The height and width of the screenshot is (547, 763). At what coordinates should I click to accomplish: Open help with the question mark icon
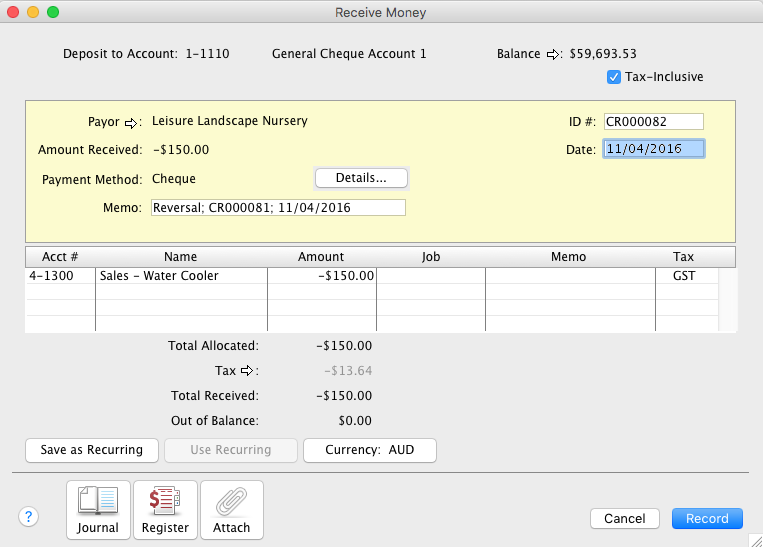28,517
